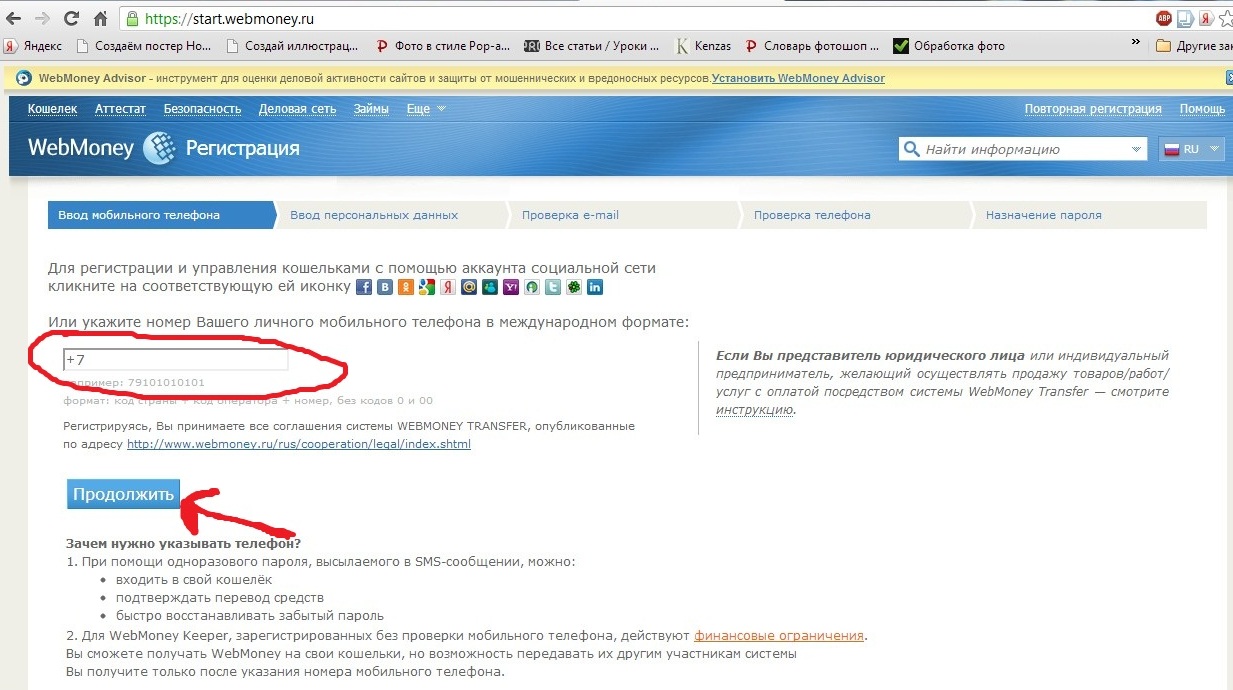Click the browser Back arrow
1233x690 pixels.
14,19
